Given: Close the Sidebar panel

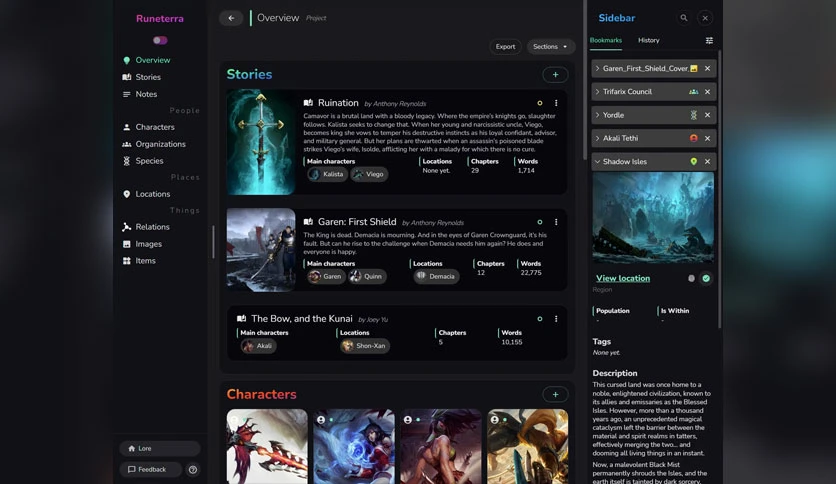Looking at the screenshot, I should pos(705,18).
